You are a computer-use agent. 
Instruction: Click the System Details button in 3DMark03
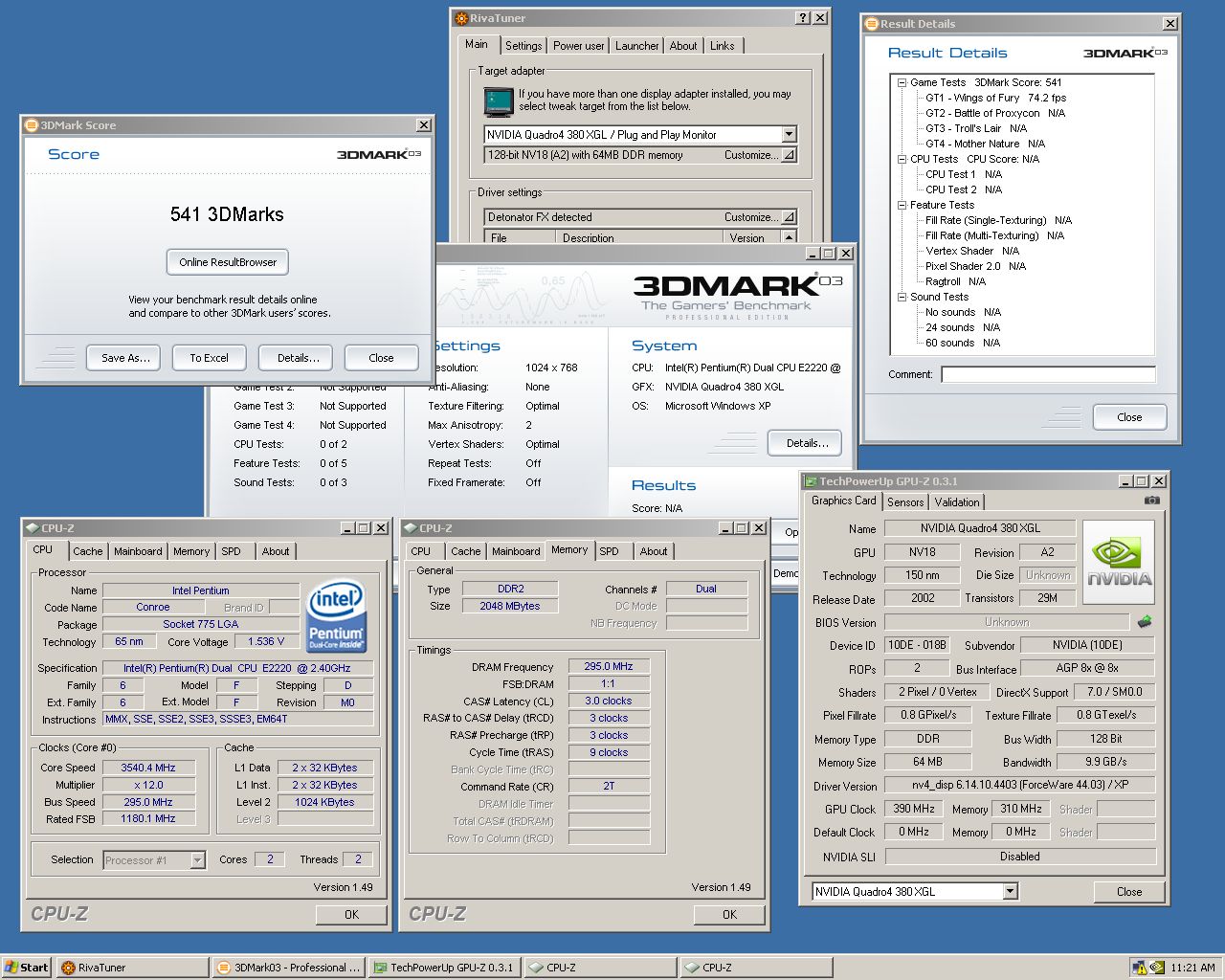(x=807, y=443)
